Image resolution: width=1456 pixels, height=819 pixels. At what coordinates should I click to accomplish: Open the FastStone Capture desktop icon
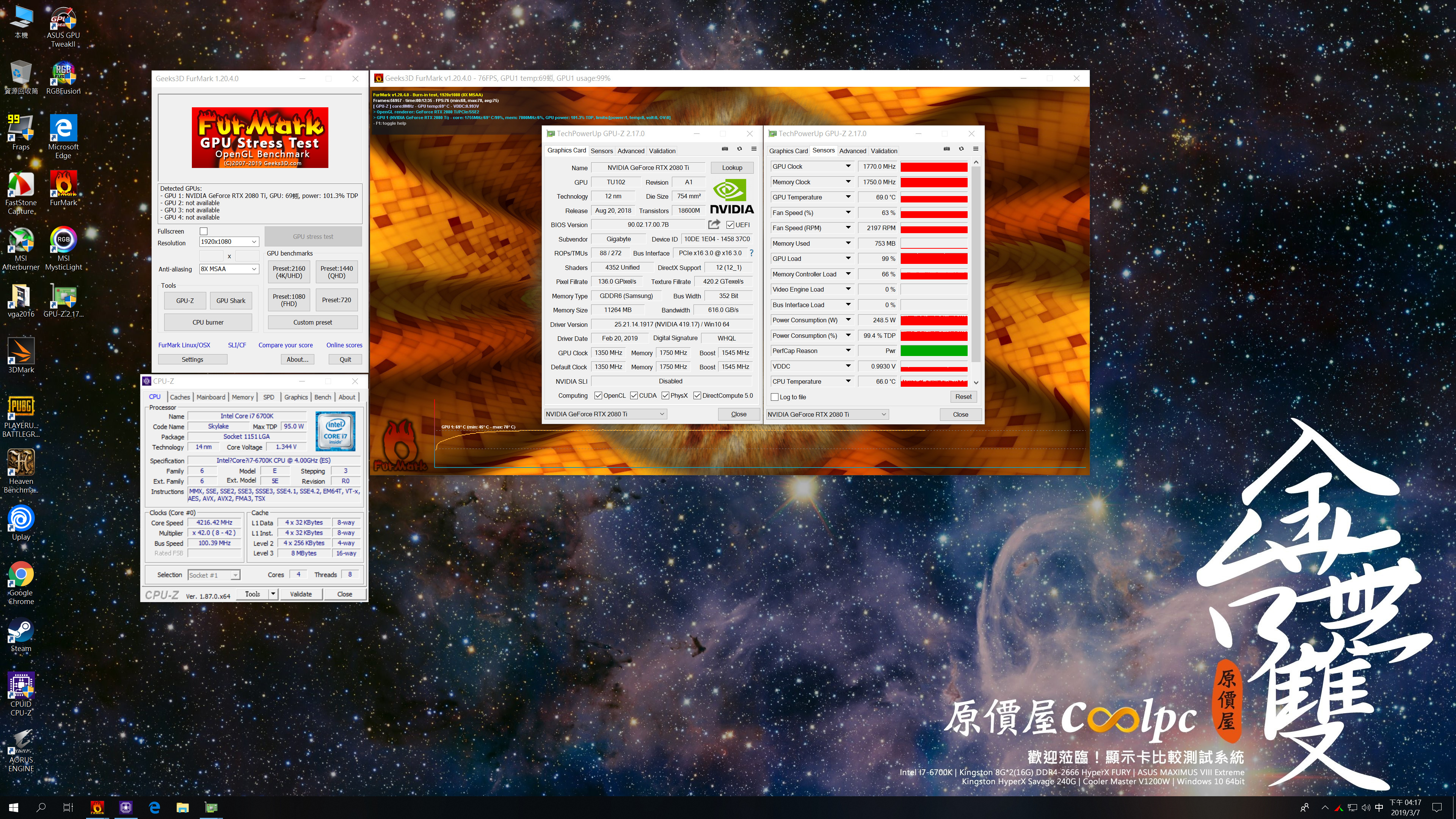pos(21,193)
